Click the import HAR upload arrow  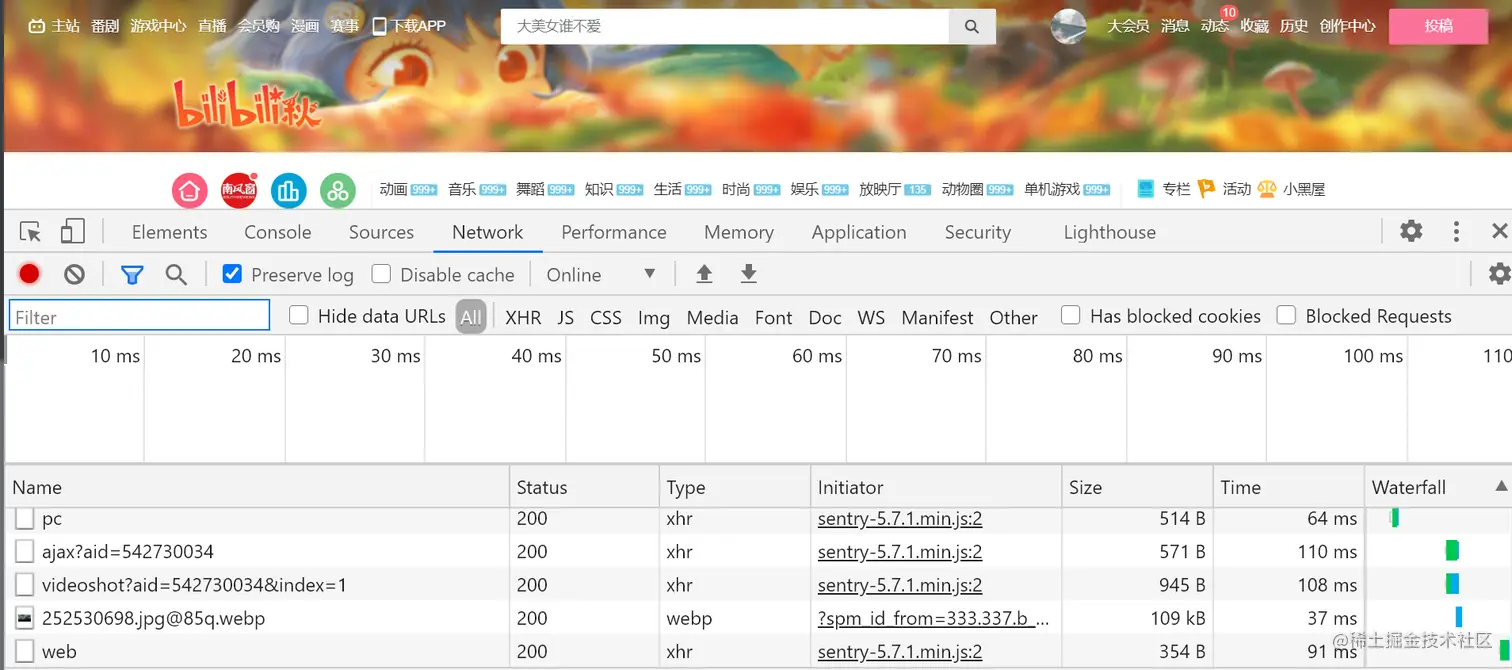coord(704,274)
